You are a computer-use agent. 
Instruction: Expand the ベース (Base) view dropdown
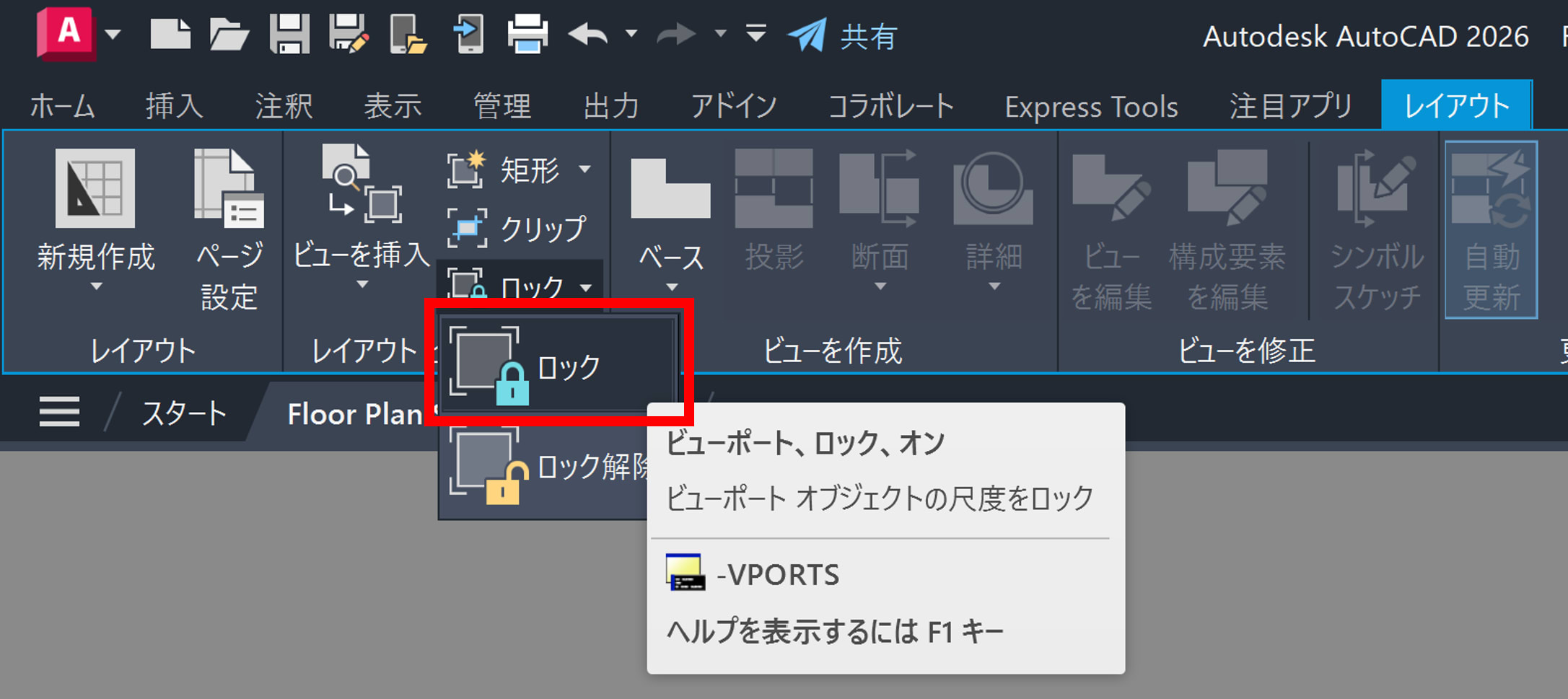pos(671,287)
